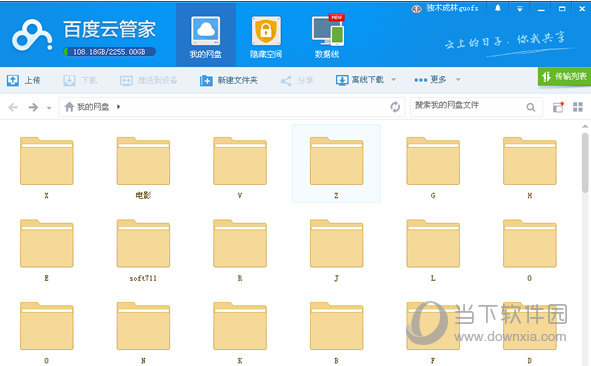The height and width of the screenshot is (366, 591).
Task: Click the storage usage bar 108.18GB/2255.00GB
Action: 109,52
